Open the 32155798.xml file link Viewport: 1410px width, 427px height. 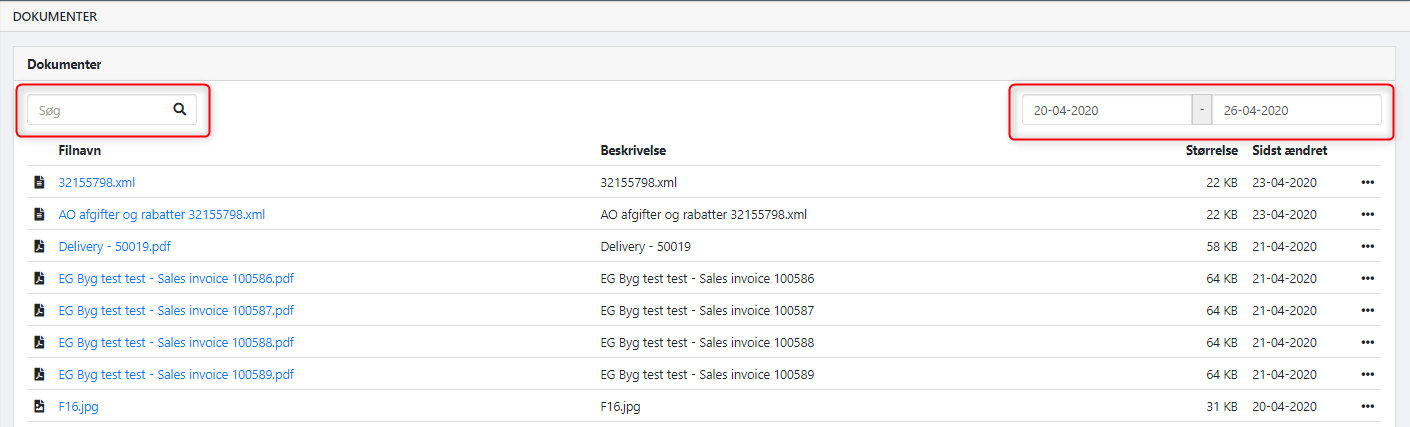97,183
